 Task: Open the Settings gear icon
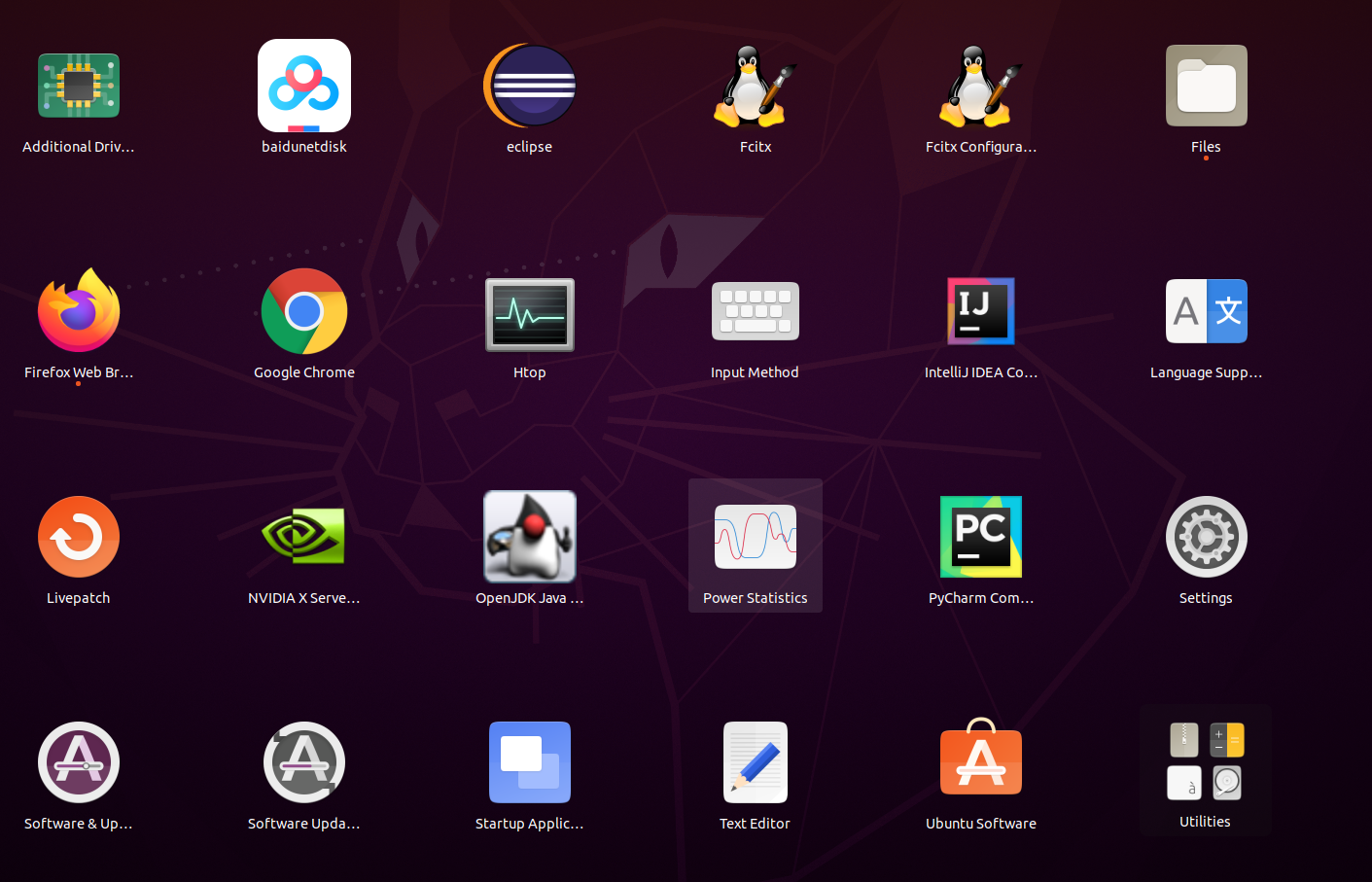pyautogui.click(x=1207, y=537)
